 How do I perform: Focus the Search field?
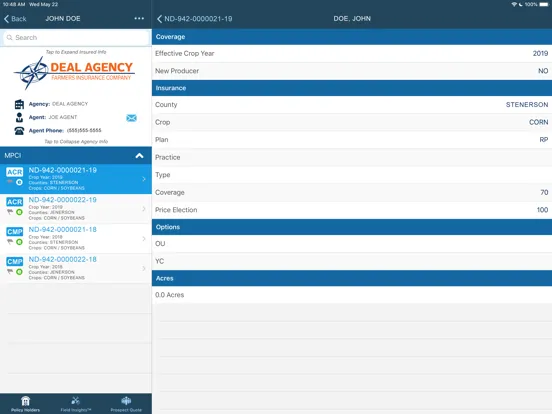(76, 38)
